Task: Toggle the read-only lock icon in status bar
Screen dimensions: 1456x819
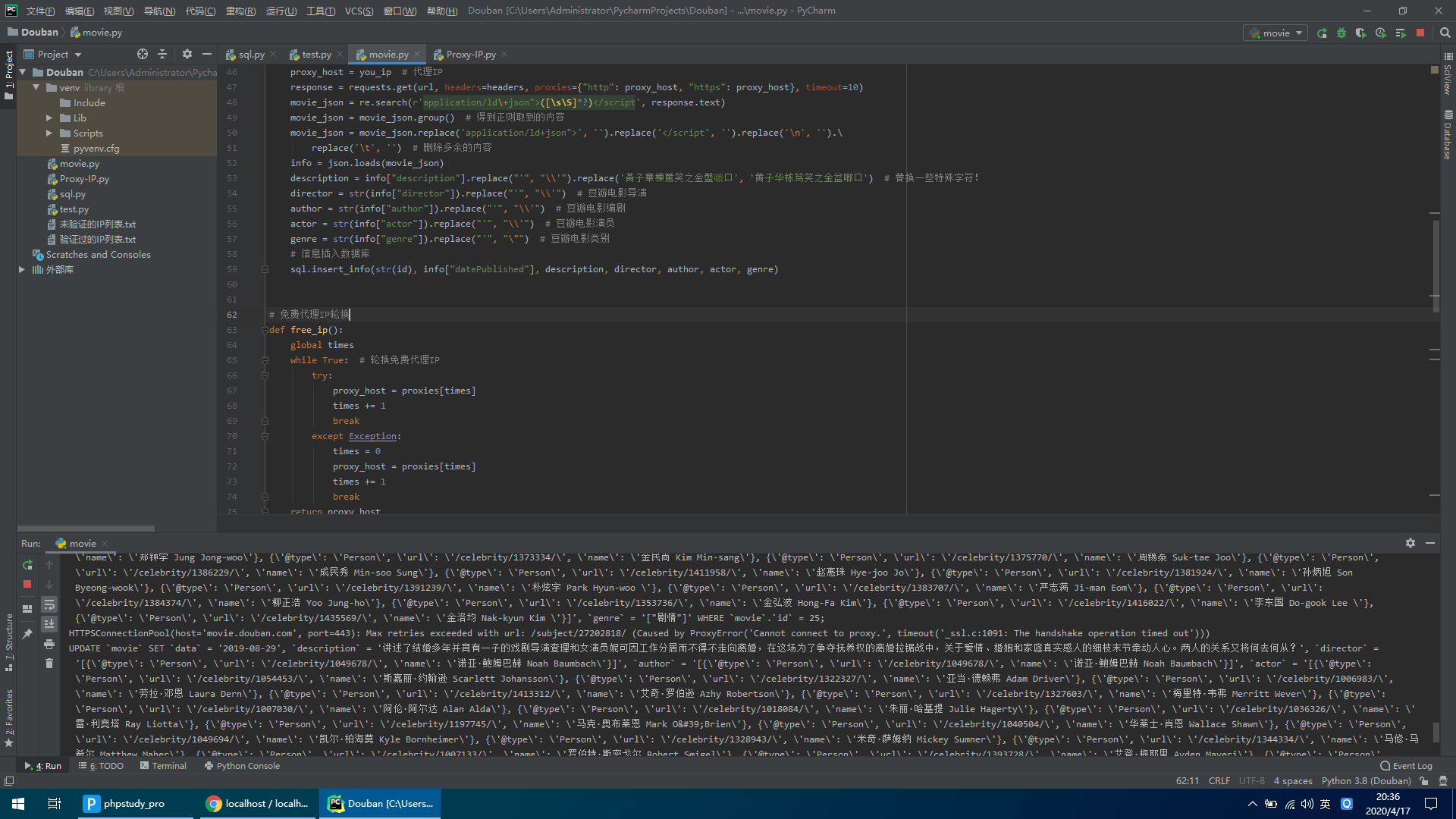Action: tap(1424, 781)
